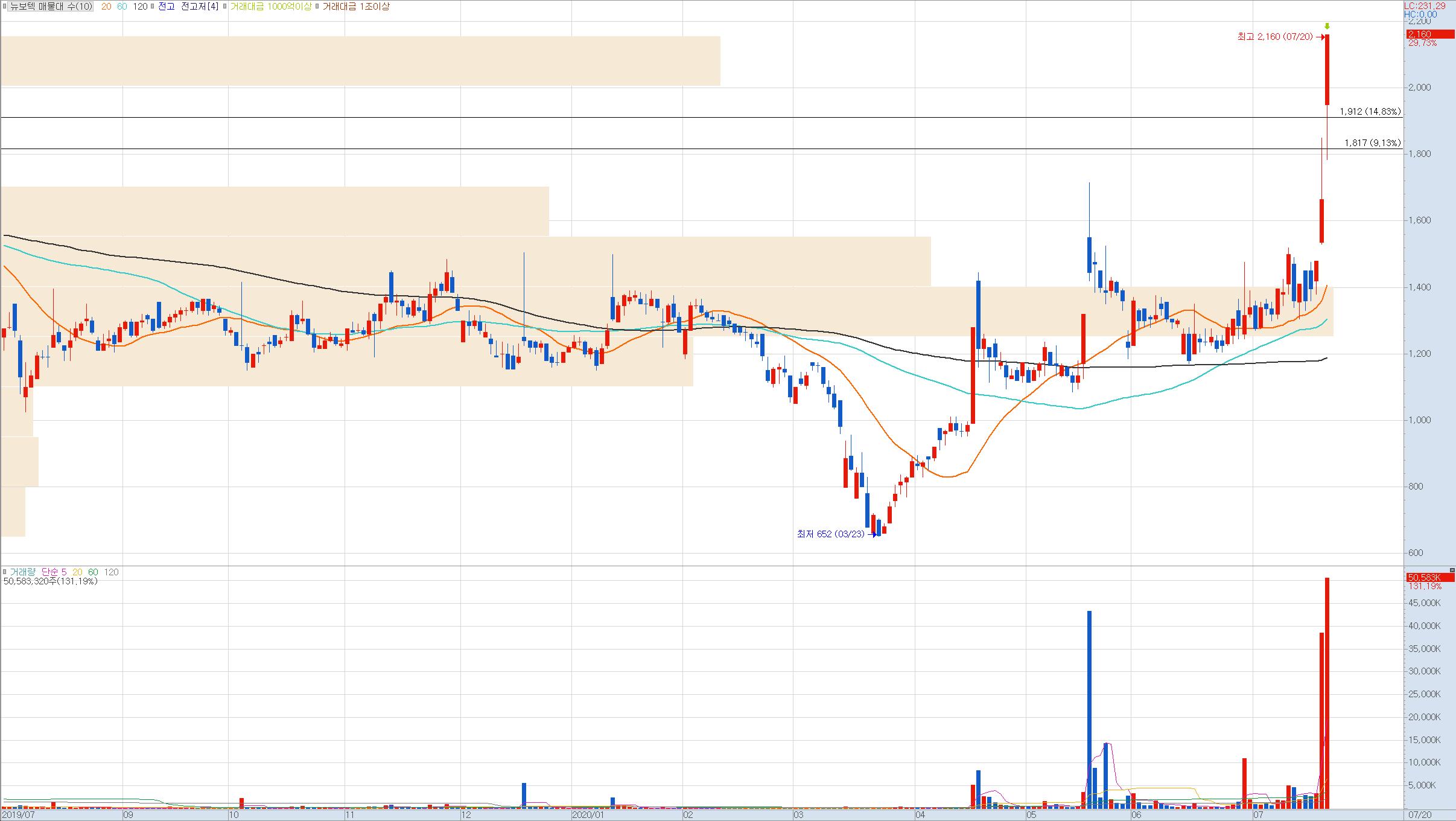Click the 전고저[4] indicator label
The height and width of the screenshot is (821, 1456).
(x=200, y=7)
